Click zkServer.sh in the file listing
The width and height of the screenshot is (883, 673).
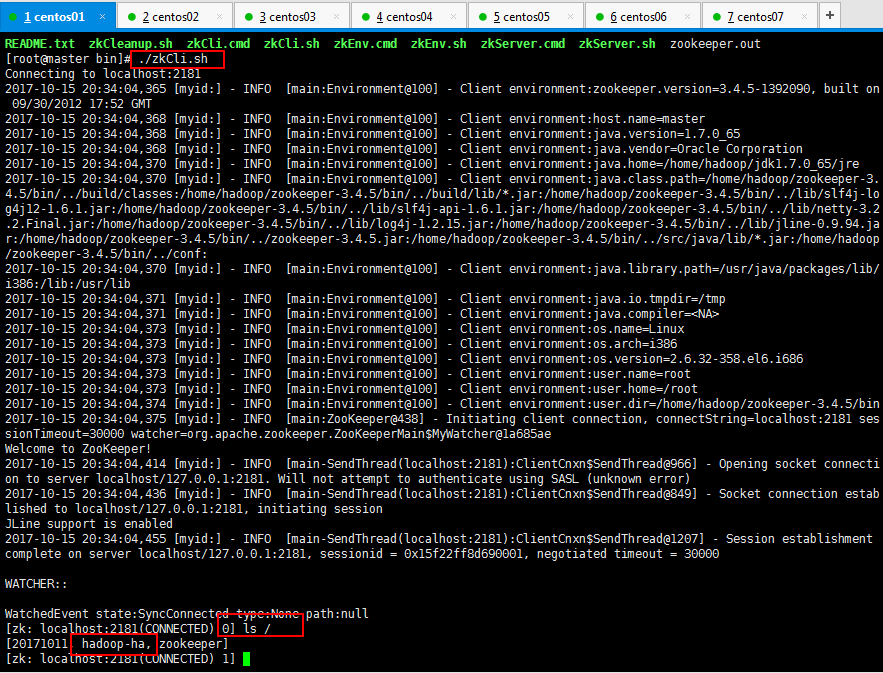coord(617,44)
